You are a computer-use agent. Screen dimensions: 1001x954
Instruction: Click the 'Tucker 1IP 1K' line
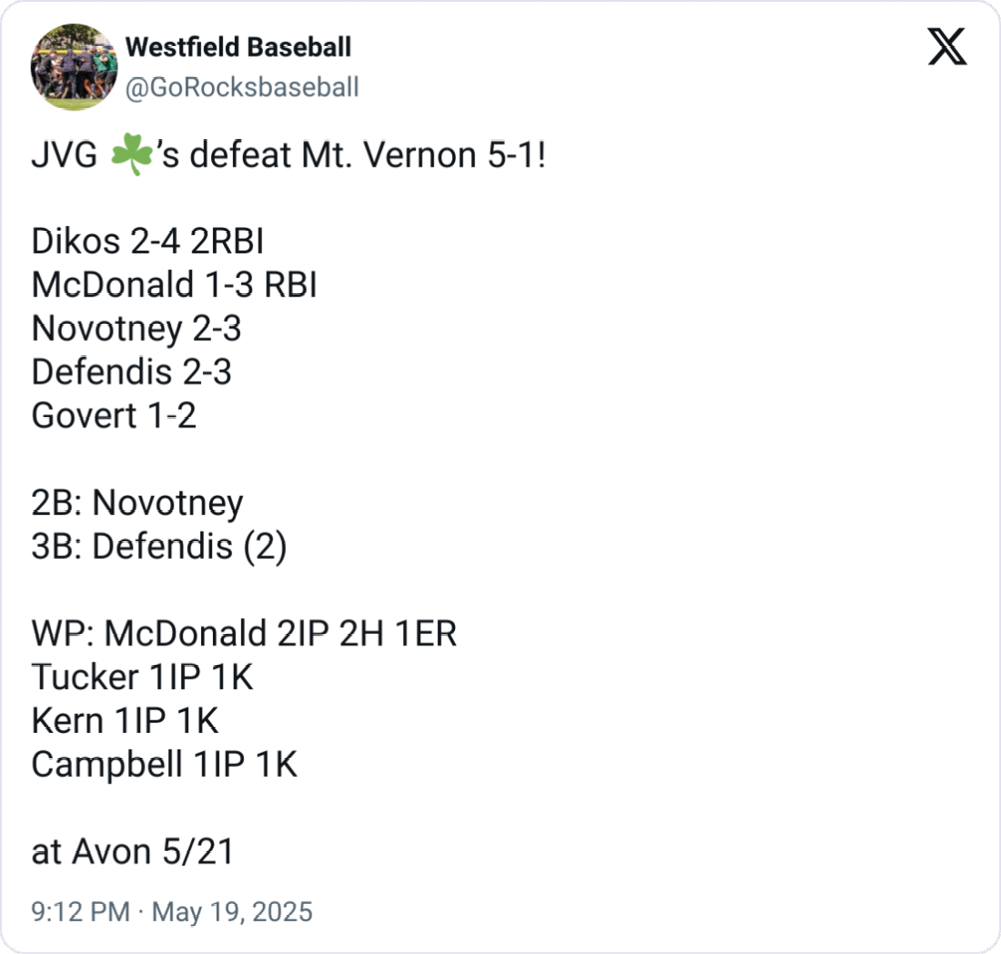pos(142,677)
